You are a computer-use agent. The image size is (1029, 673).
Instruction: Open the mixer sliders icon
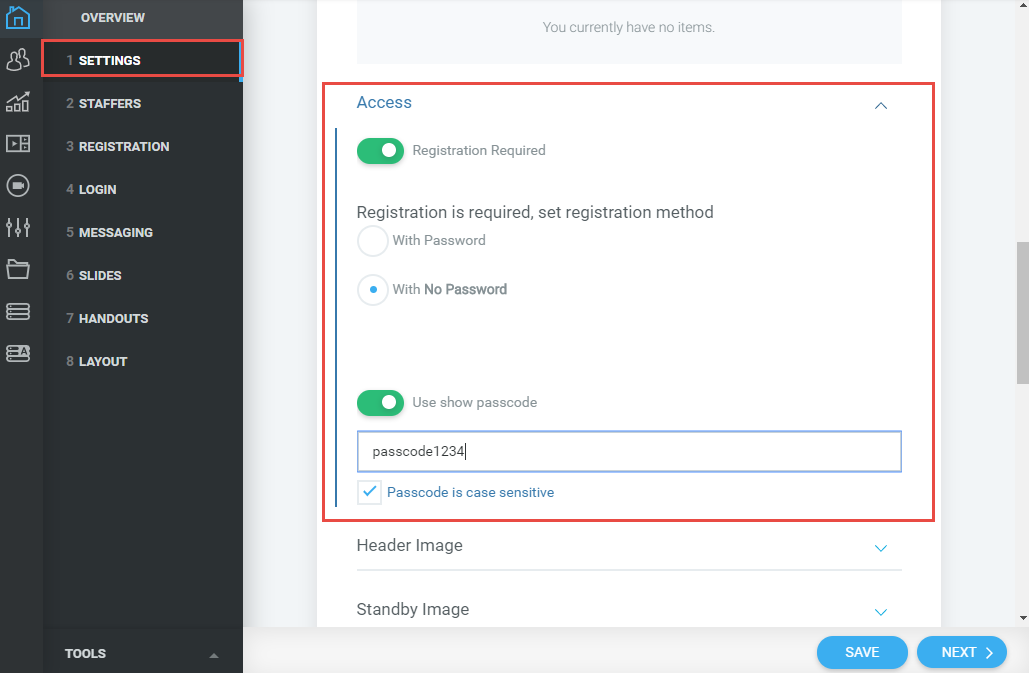(x=18, y=228)
